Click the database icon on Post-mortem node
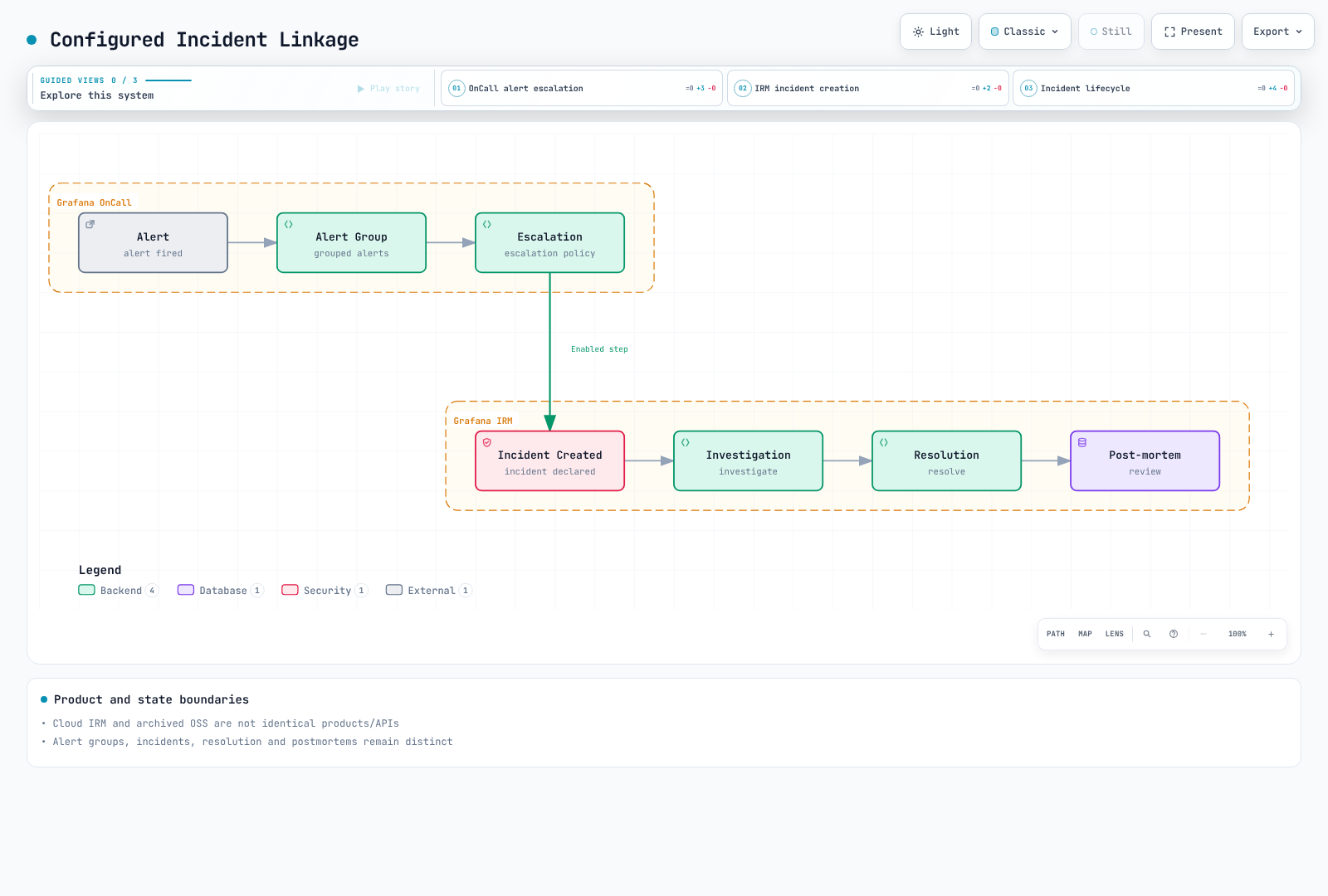The image size is (1328, 896). pyautogui.click(x=1082, y=442)
